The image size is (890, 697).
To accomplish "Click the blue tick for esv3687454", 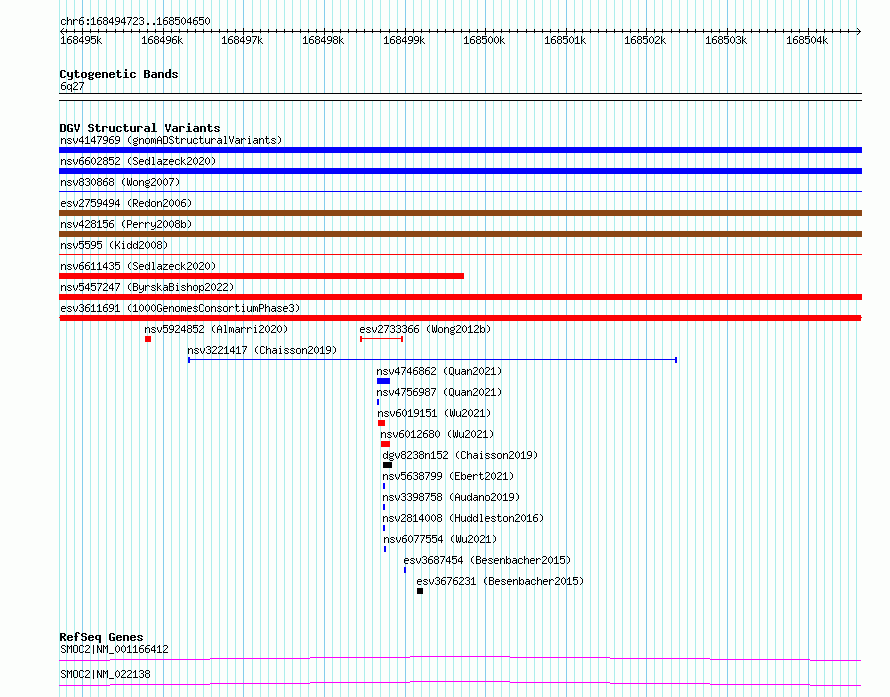I will [x=405, y=570].
